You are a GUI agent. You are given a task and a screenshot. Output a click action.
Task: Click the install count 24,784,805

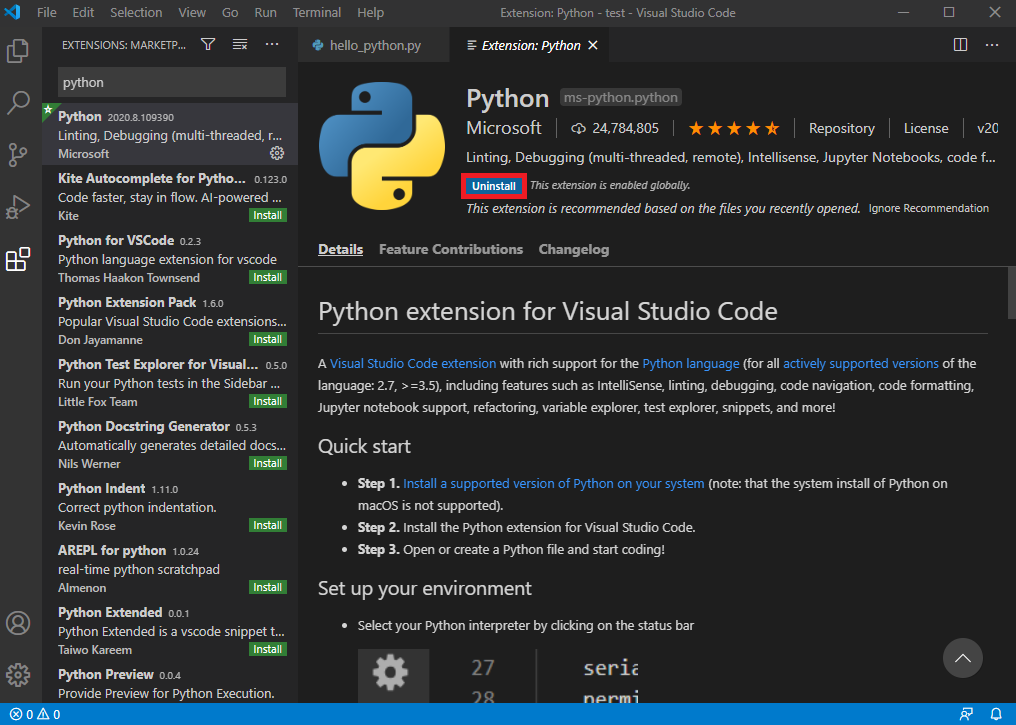pos(615,128)
